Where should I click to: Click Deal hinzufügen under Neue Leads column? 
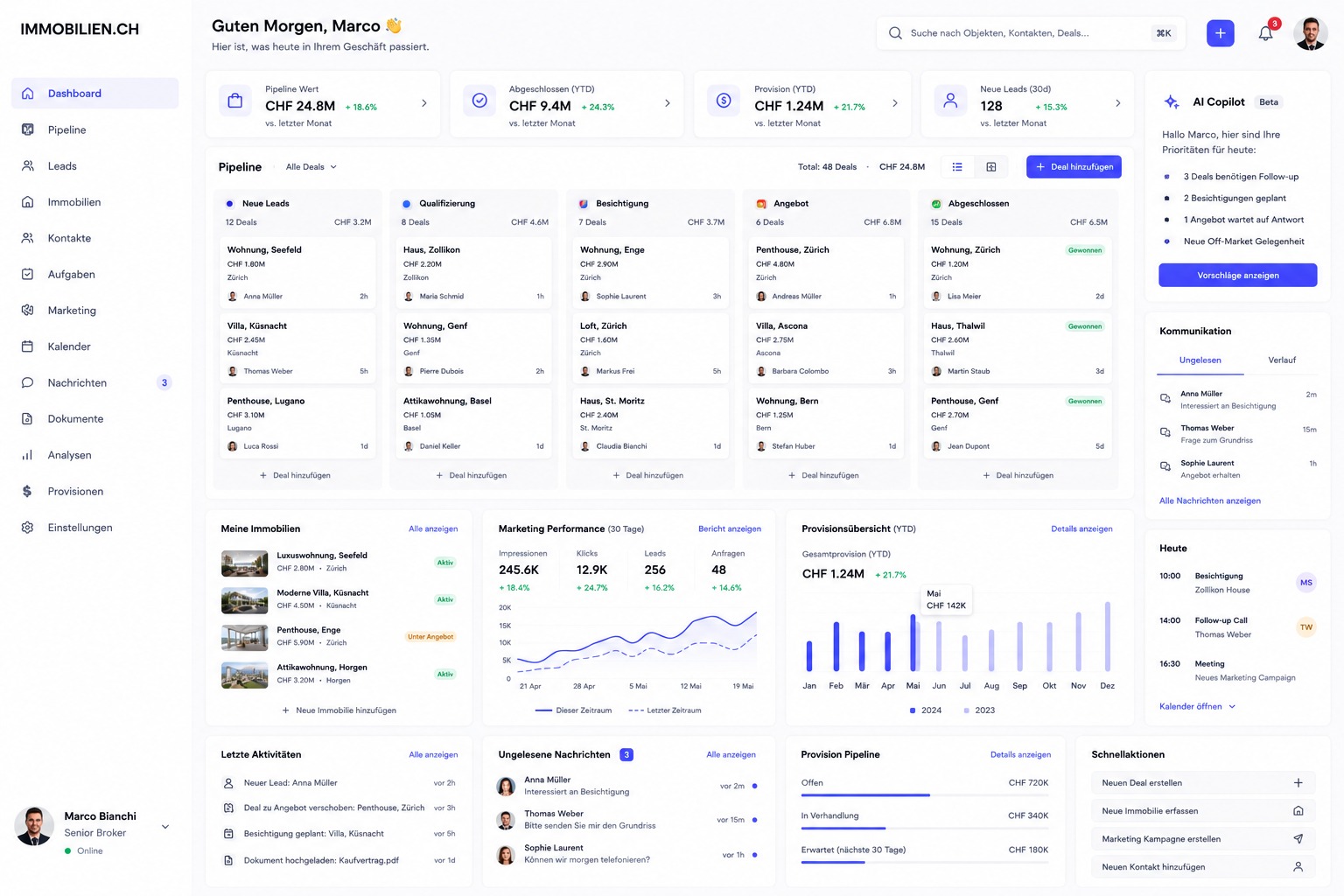coord(295,476)
